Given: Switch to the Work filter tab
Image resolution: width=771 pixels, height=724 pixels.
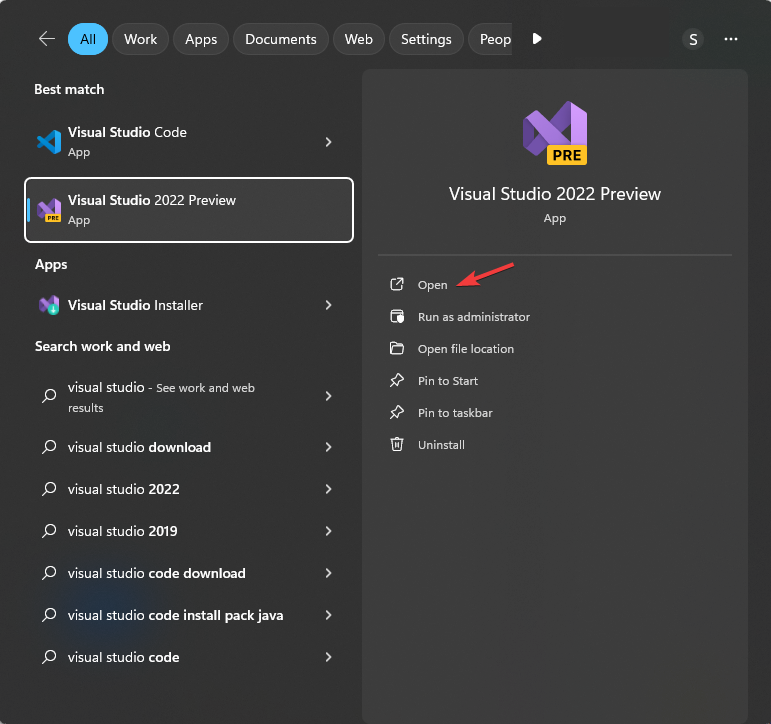Looking at the screenshot, I should (x=140, y=39).
